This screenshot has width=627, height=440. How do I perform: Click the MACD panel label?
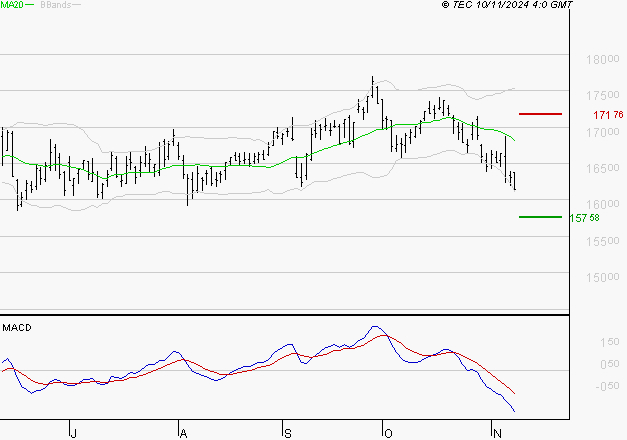tap(17, 328)
